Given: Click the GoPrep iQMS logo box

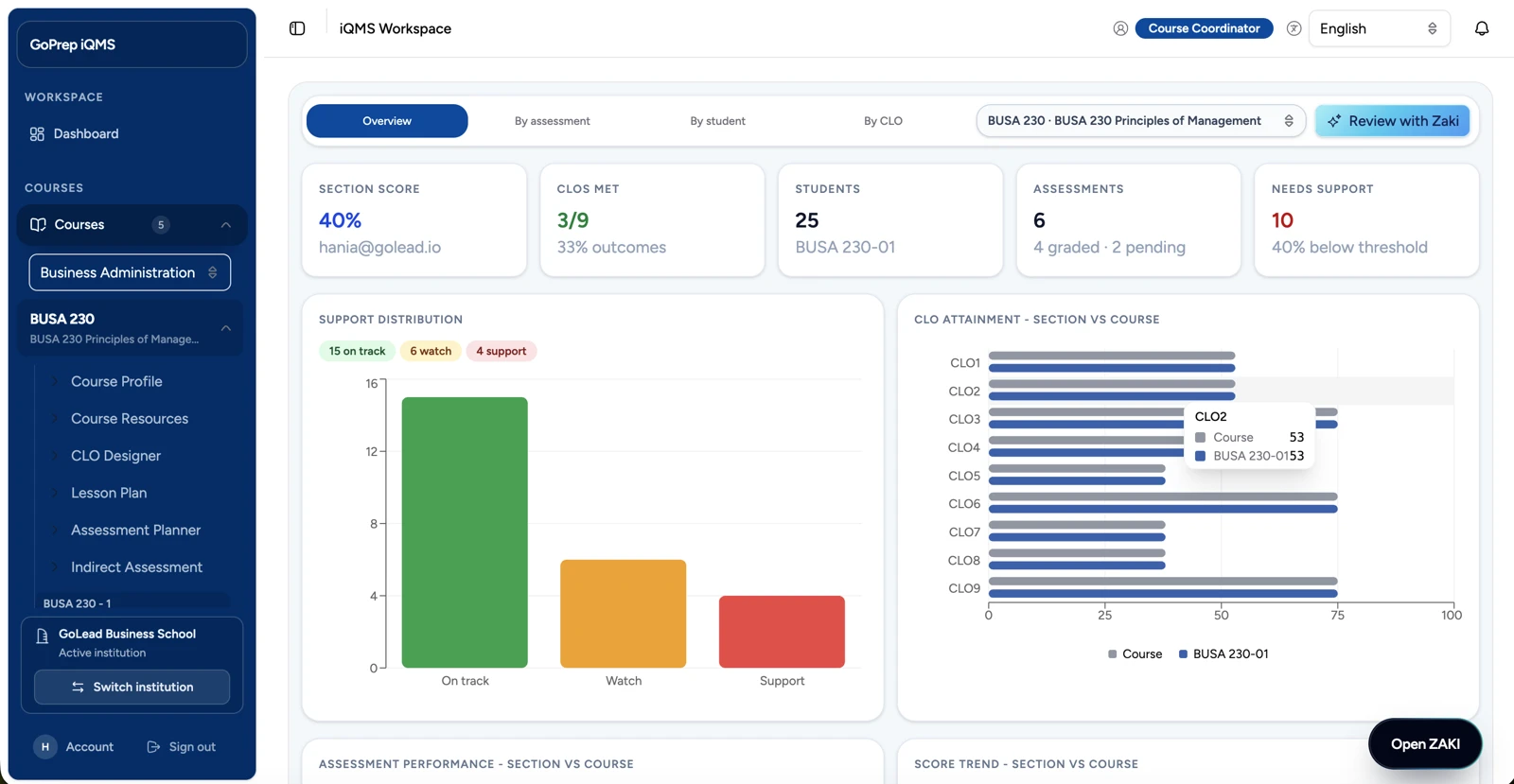Looking at the screenshot, I should pyautogui.click(x=132, y=44).
